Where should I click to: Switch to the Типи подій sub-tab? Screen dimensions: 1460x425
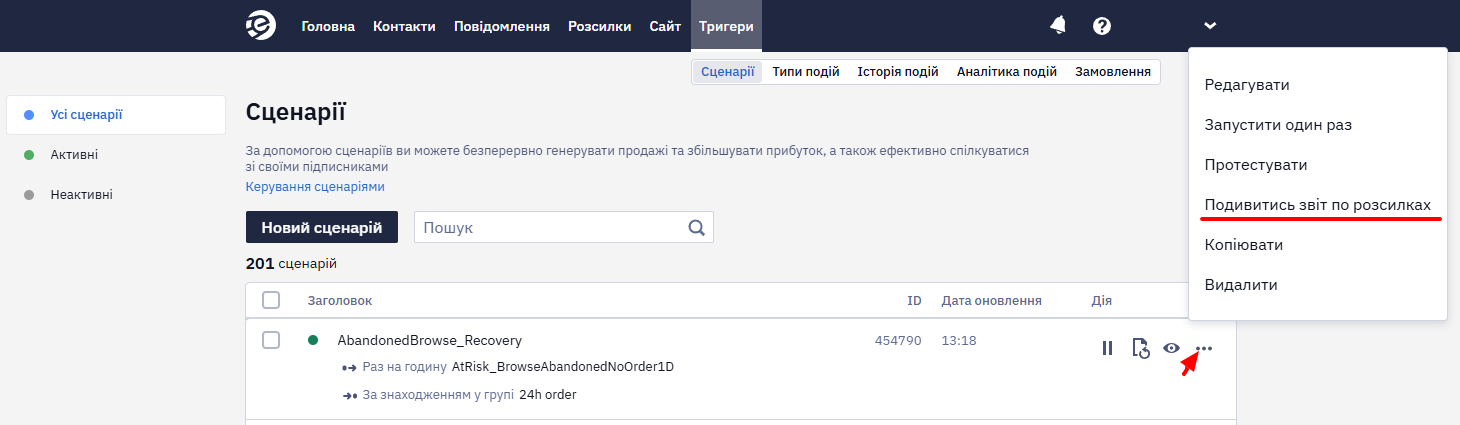click(806, 71)
